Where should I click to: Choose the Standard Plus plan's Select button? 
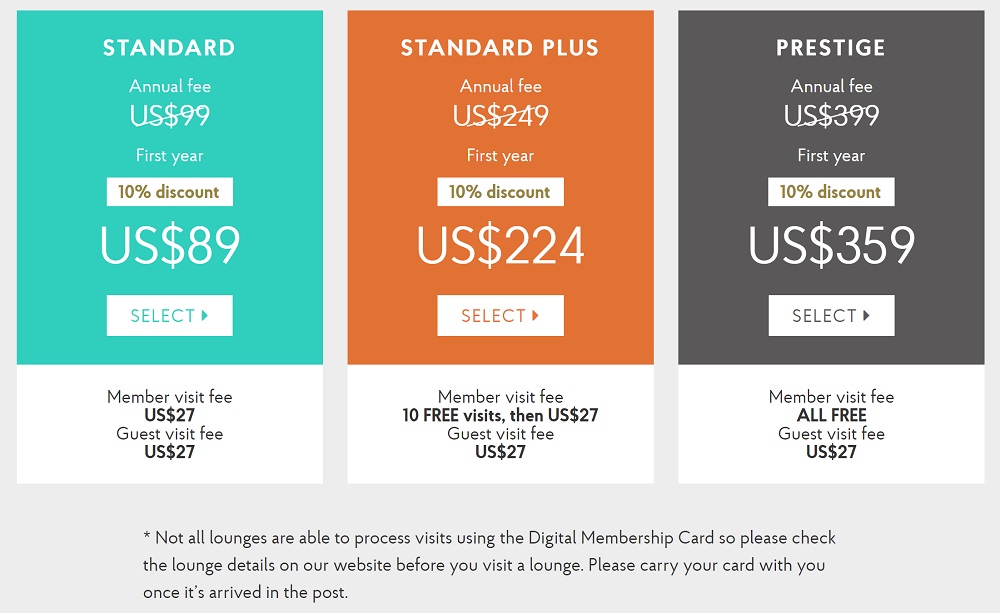tap(500, 316)
